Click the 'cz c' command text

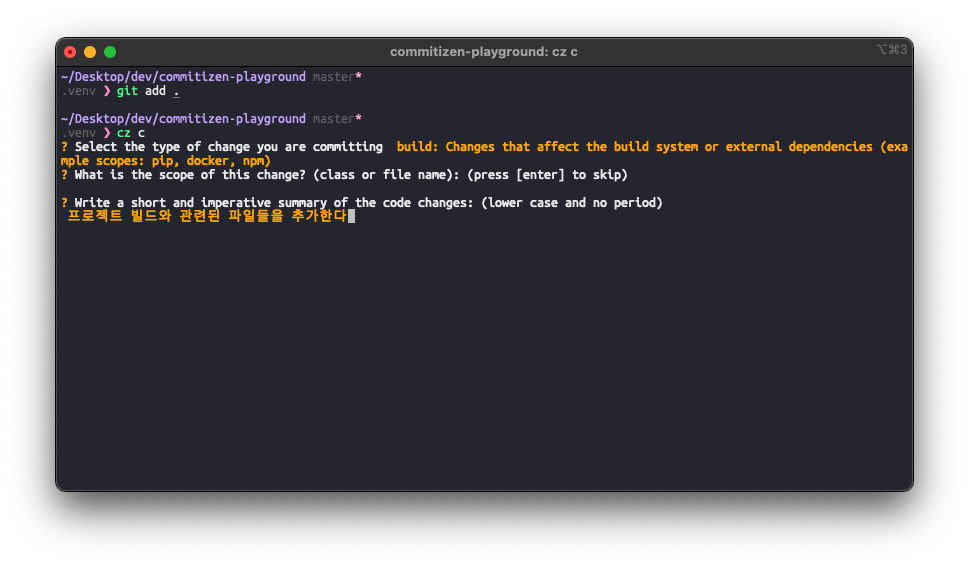[x=130, y=133]
